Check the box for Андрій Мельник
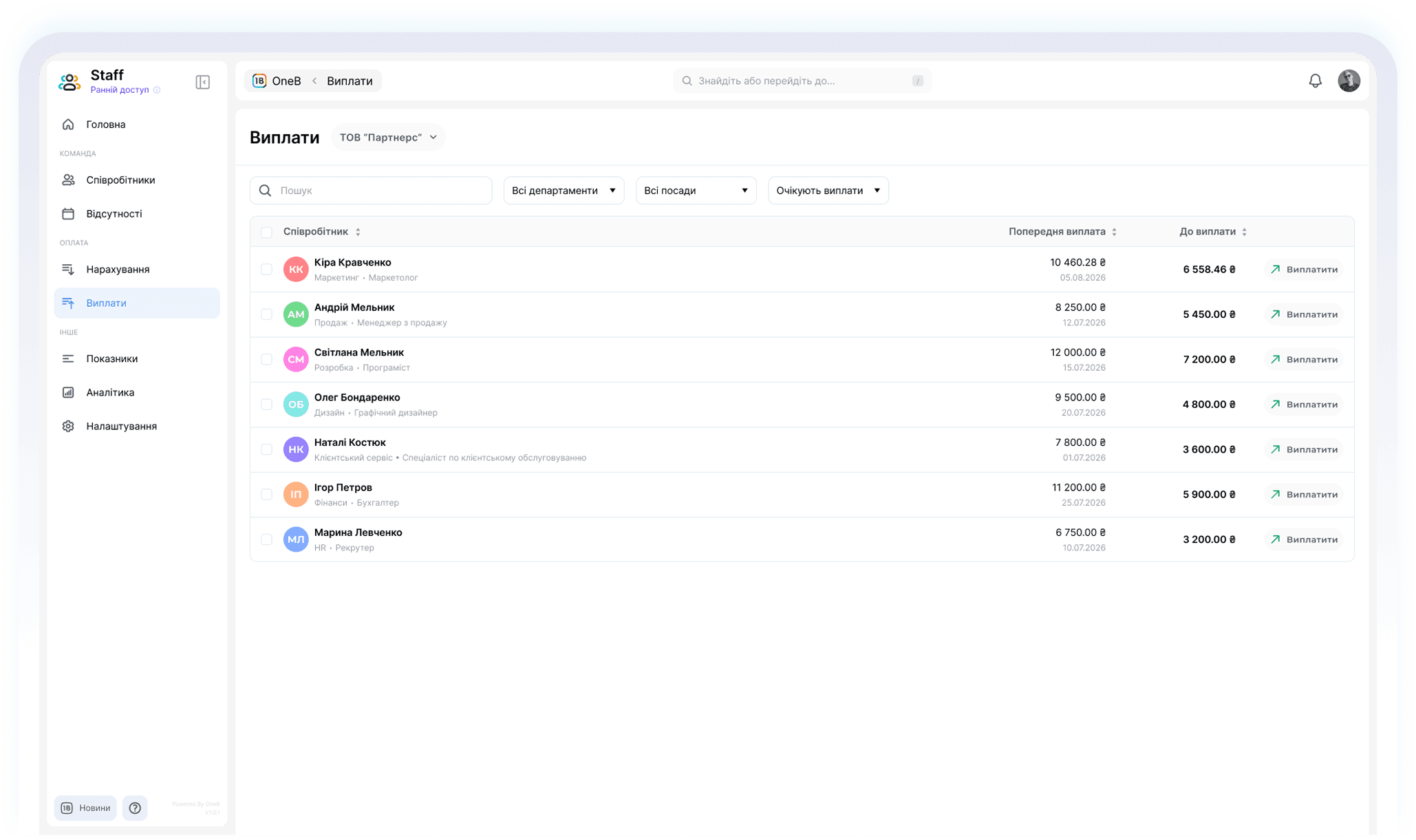 click(x=266, y=314)
